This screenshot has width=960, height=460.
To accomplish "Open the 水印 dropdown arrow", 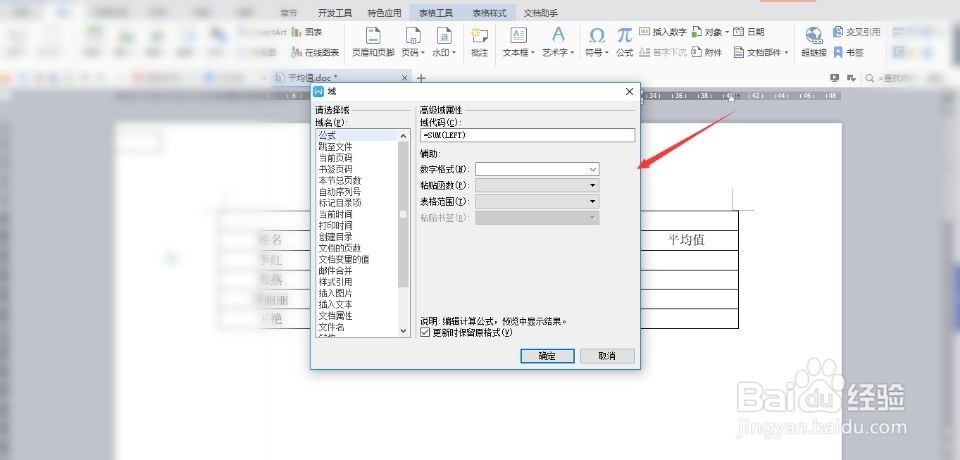I will point(454,53).
